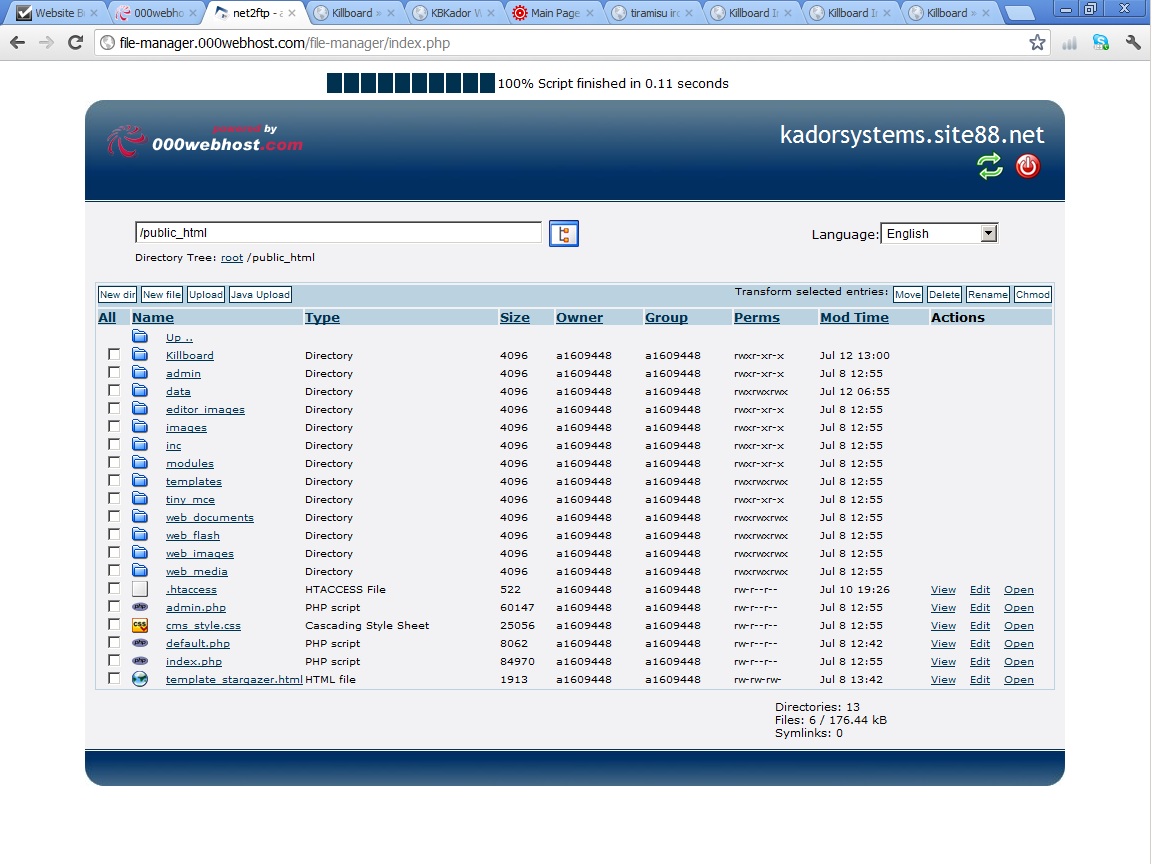The height and width of the screenshot is (864, 1152).
Task: Click the admin folder icon
Action: tap(140, 372)
